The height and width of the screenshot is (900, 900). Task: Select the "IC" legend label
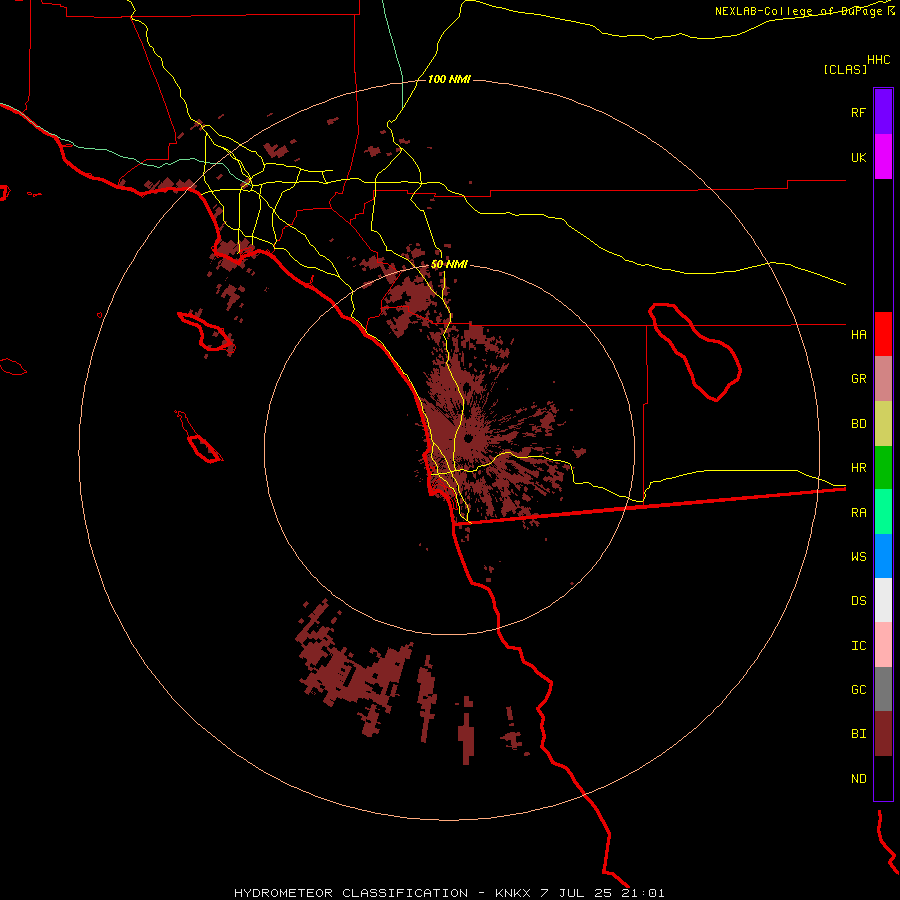(x=858, y=646)
